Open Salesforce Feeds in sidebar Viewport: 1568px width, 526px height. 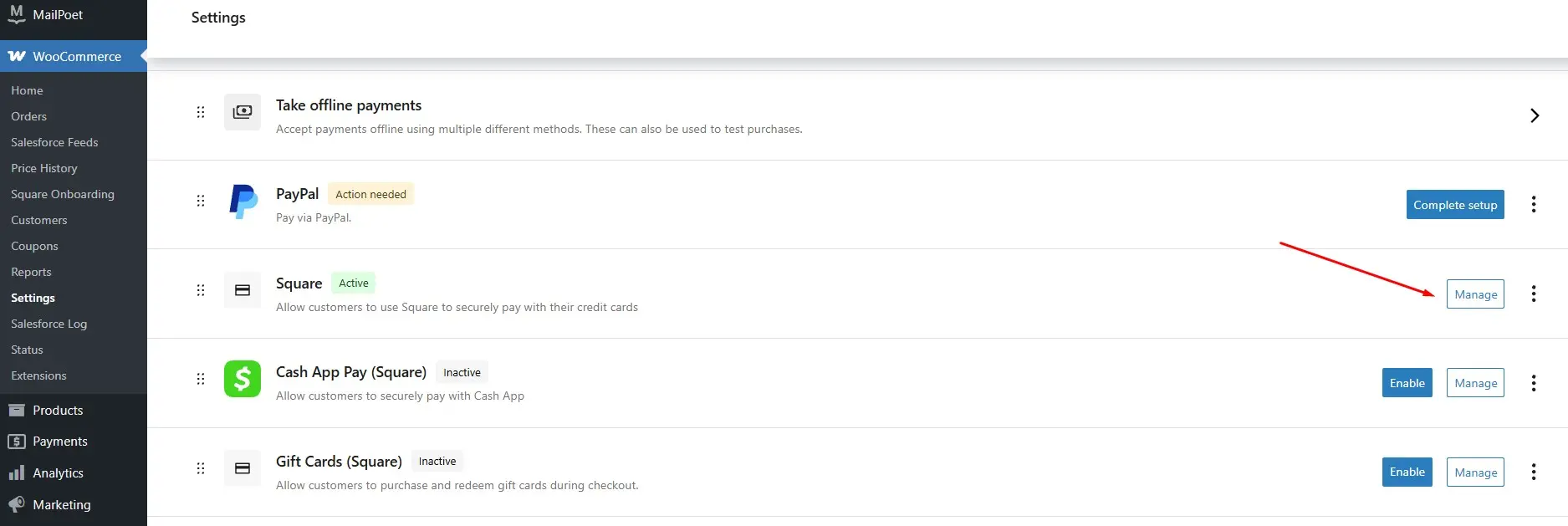tap(54, 142)
